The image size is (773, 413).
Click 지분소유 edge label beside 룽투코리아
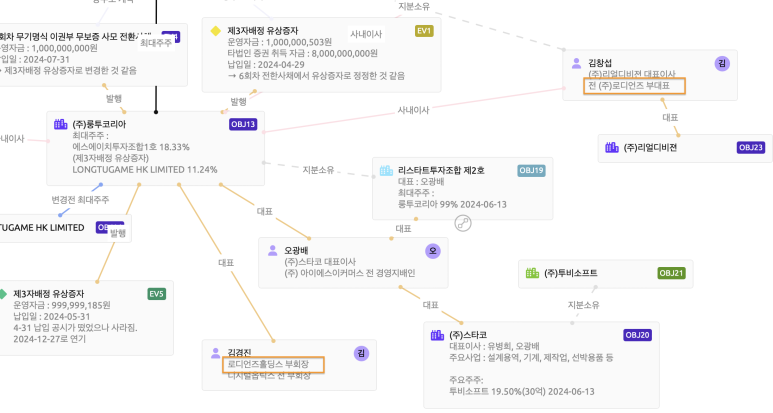[318, 170]
